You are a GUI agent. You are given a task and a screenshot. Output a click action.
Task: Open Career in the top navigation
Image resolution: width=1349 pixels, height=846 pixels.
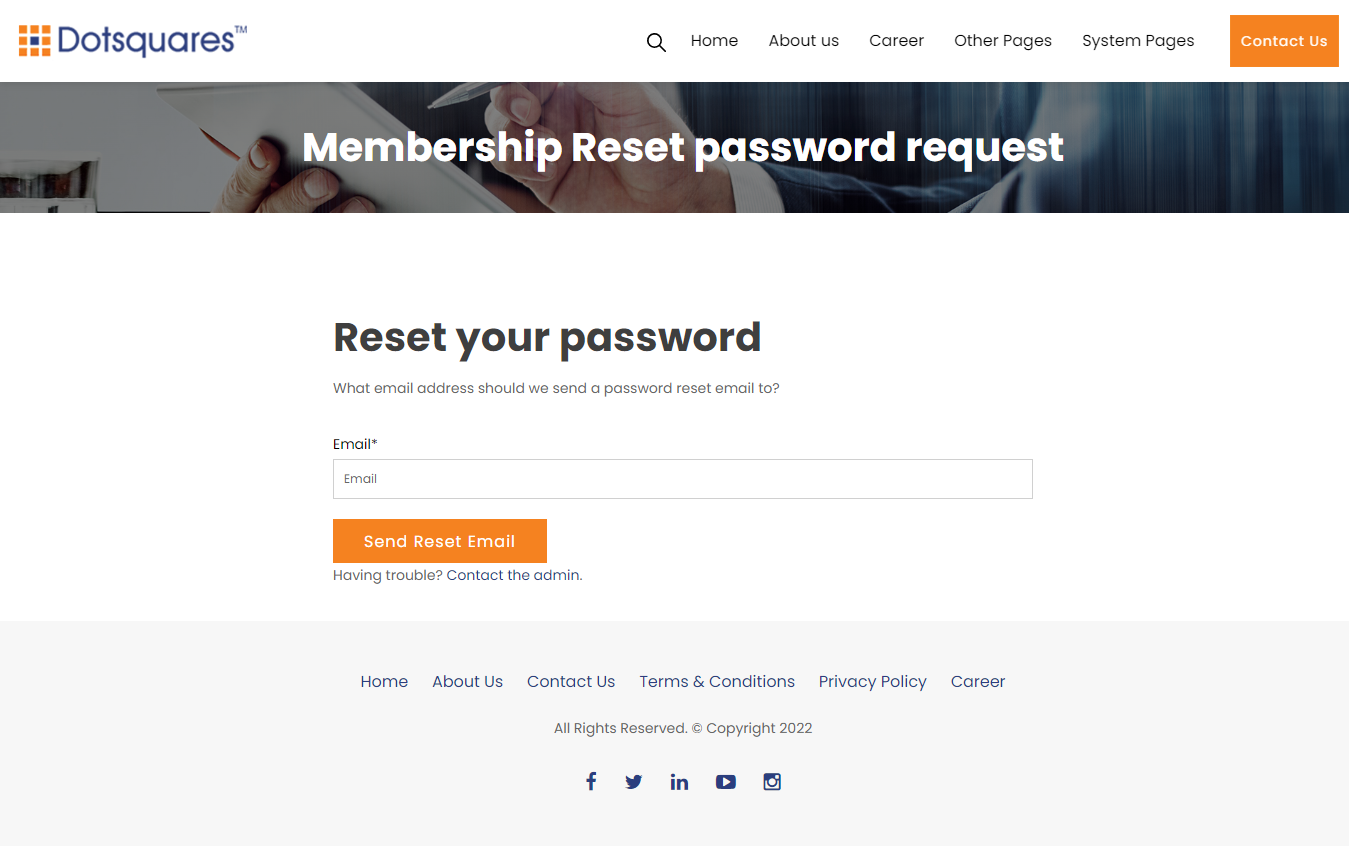coord(896,41)
